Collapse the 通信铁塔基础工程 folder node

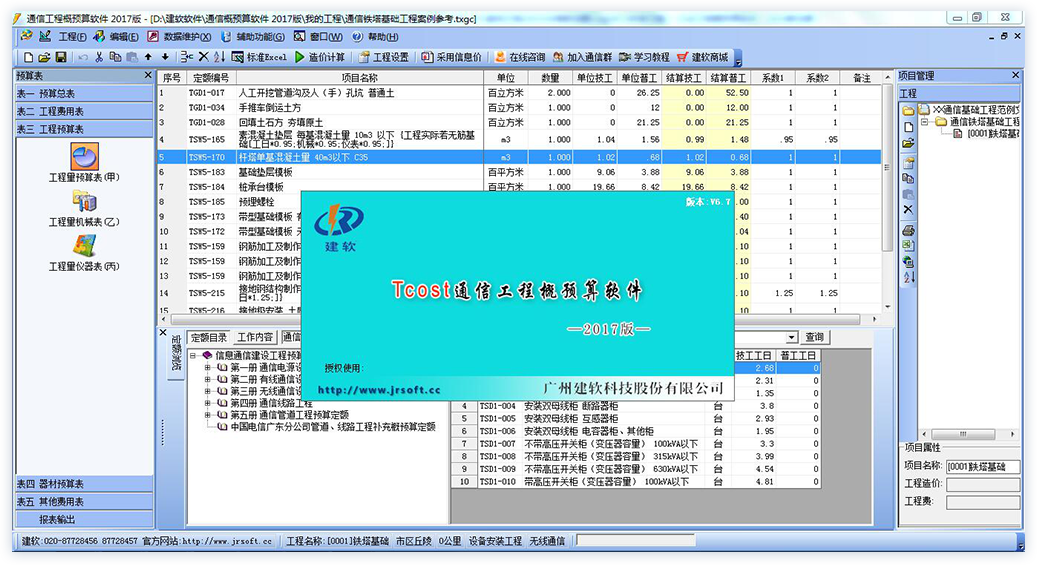click(x=925, y=122)
